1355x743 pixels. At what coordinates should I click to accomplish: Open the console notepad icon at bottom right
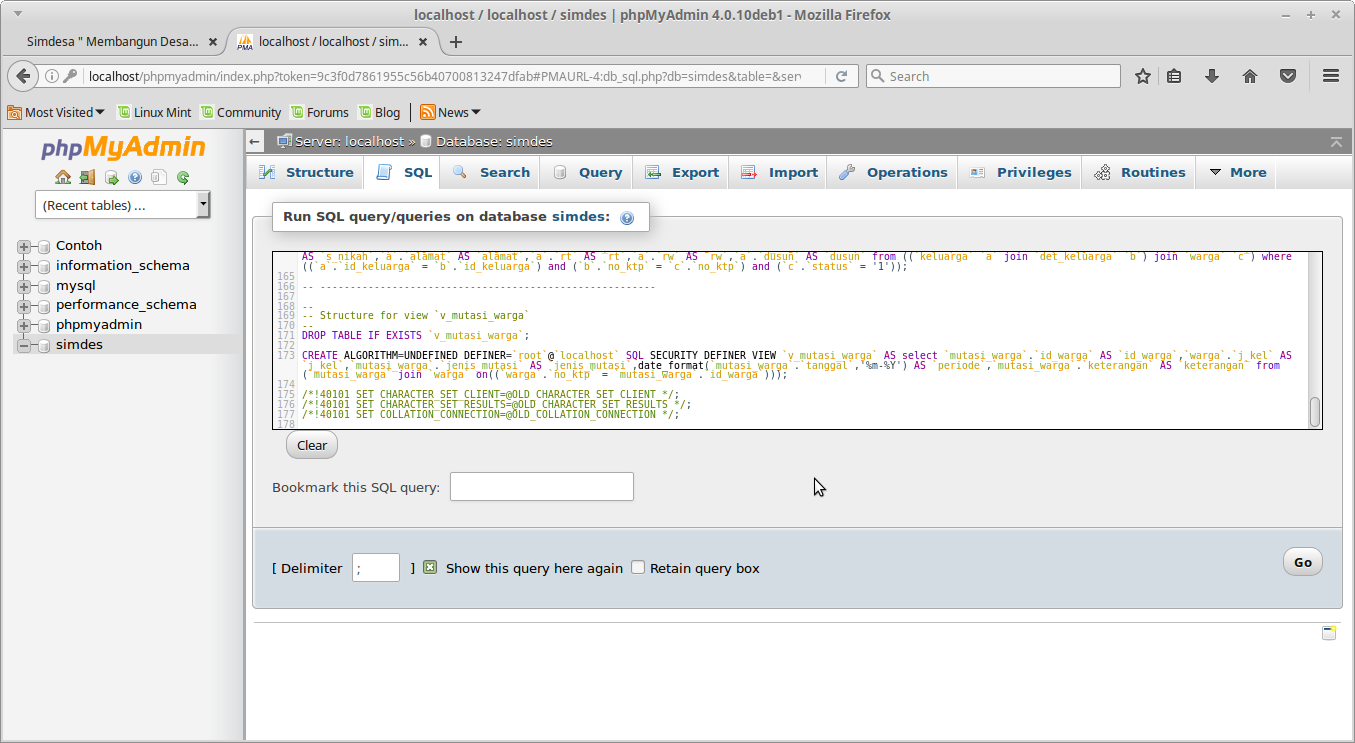[x=1329, y=633]
